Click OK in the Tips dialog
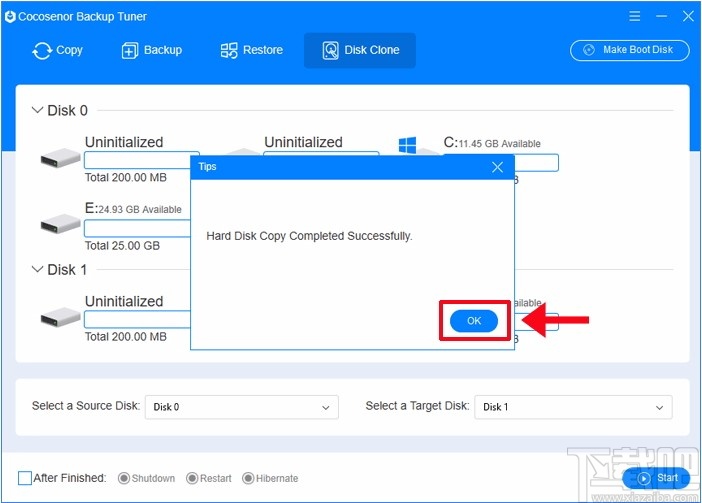 coord(474,321)
